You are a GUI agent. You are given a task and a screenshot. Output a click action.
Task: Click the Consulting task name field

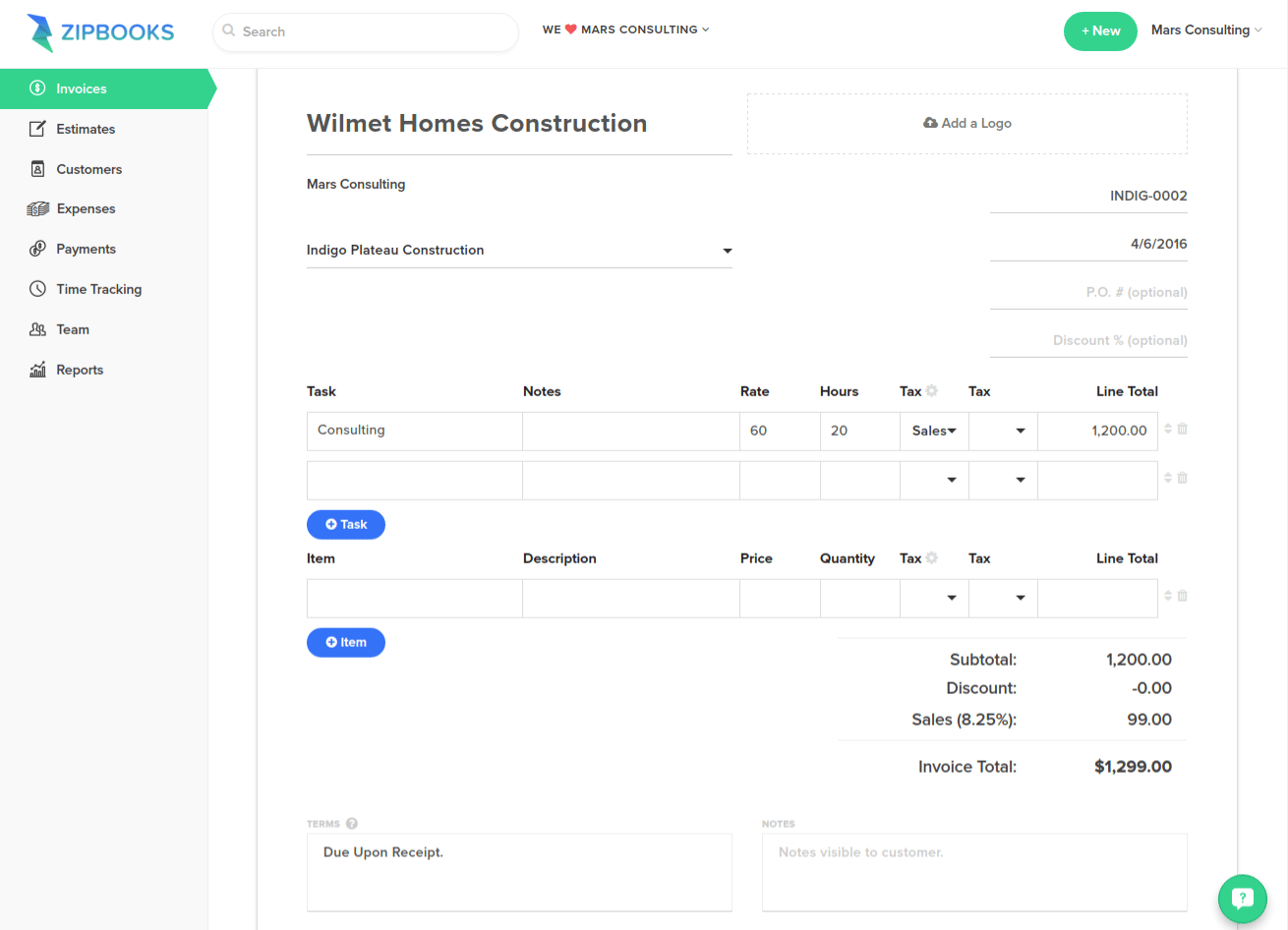click(415, 431)
